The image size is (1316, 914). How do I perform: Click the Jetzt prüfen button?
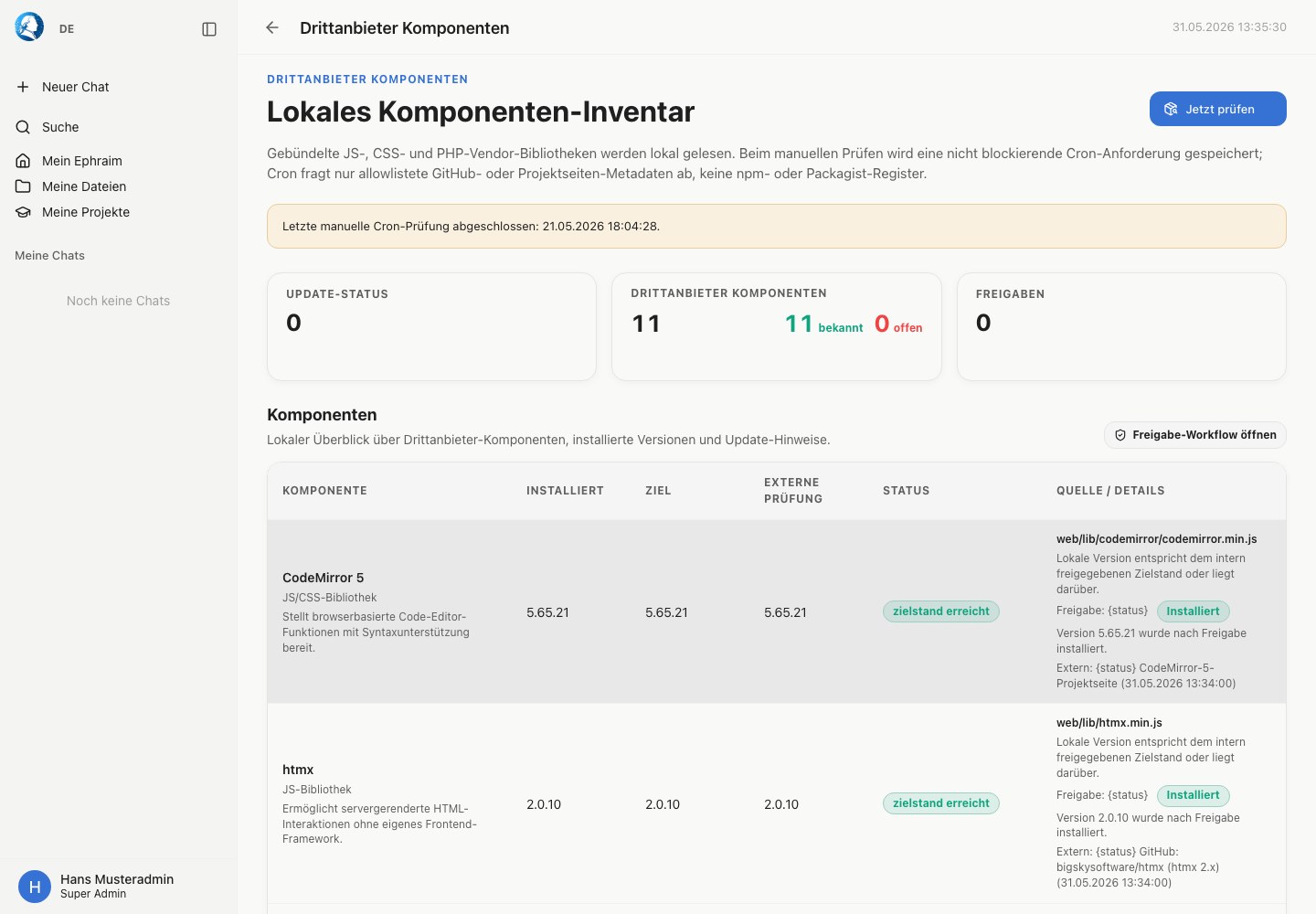pos(1217,109)
